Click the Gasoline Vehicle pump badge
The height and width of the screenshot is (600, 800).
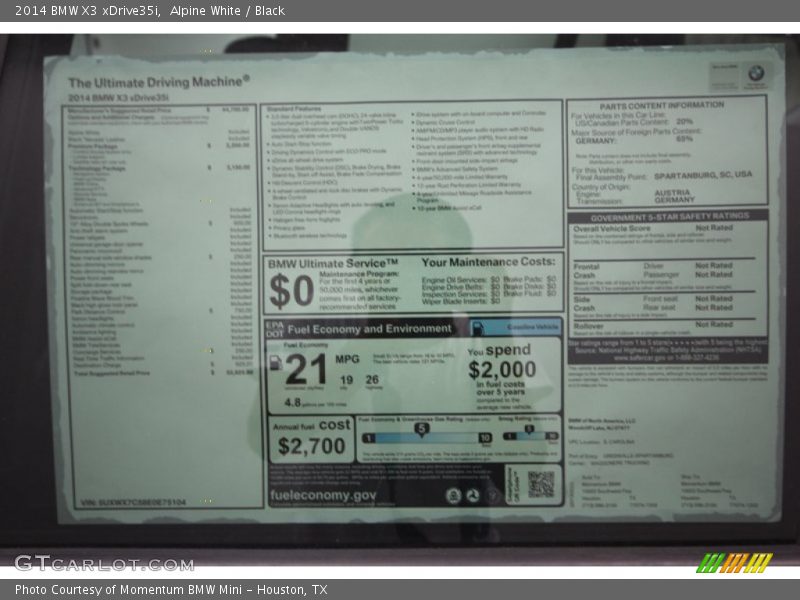point(515,327)
